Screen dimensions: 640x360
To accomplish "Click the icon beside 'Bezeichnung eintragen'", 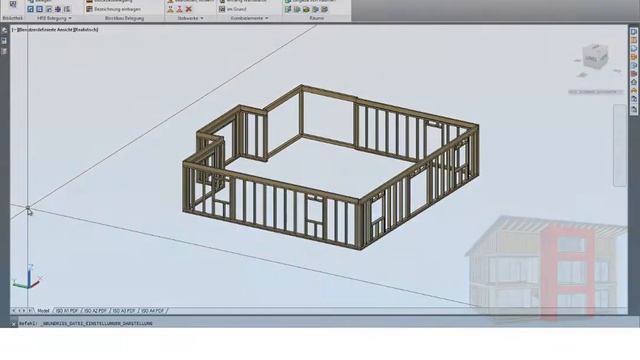I will coord(89,9).
